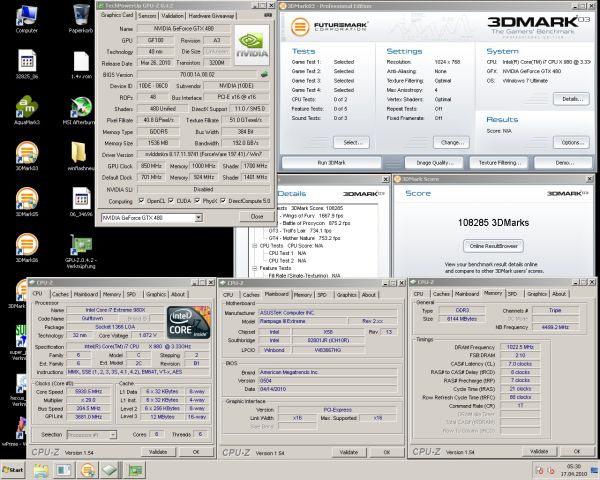Open SPD tab in CPU-Z window showing Mainboard
This screenshot has height=480, width=600.
click(x=322, y=294)
